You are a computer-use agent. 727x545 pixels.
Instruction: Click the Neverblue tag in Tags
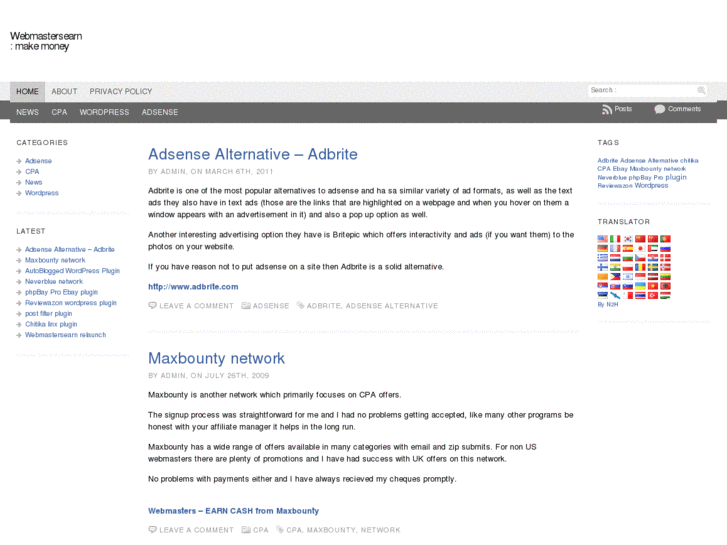(x=612, y=178)
